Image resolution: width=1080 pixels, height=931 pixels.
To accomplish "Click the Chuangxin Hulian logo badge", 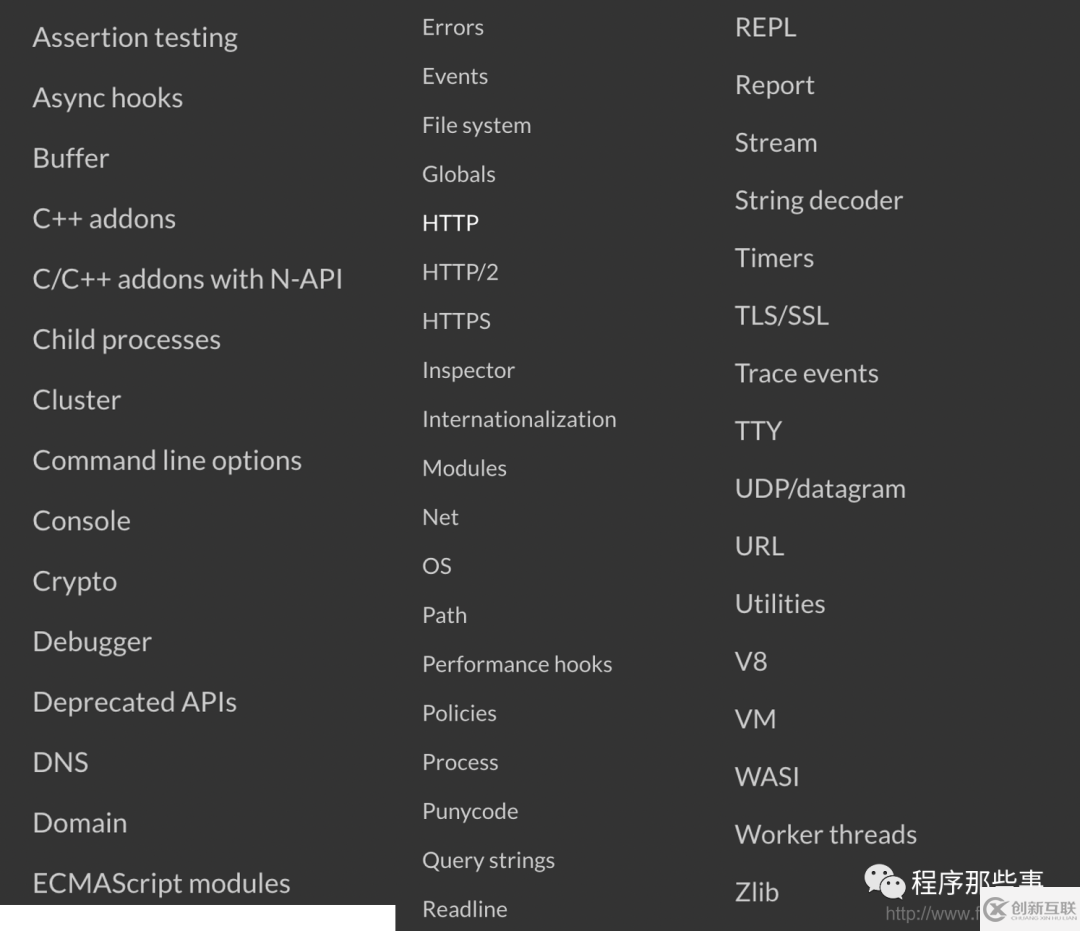I will click(1030, 910).
